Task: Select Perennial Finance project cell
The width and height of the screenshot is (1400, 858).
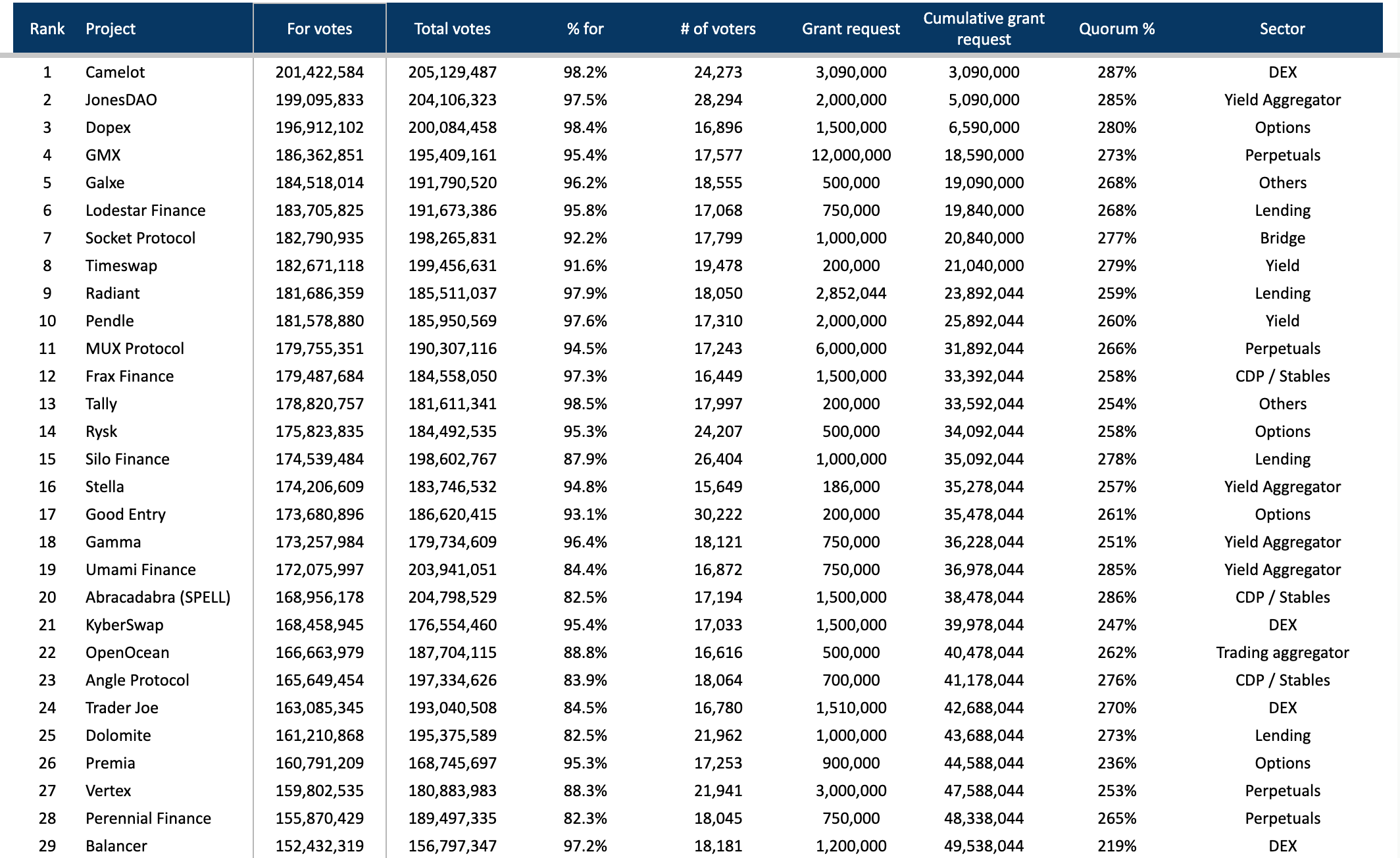Action: pyautogui.click(x=148, y=819)
